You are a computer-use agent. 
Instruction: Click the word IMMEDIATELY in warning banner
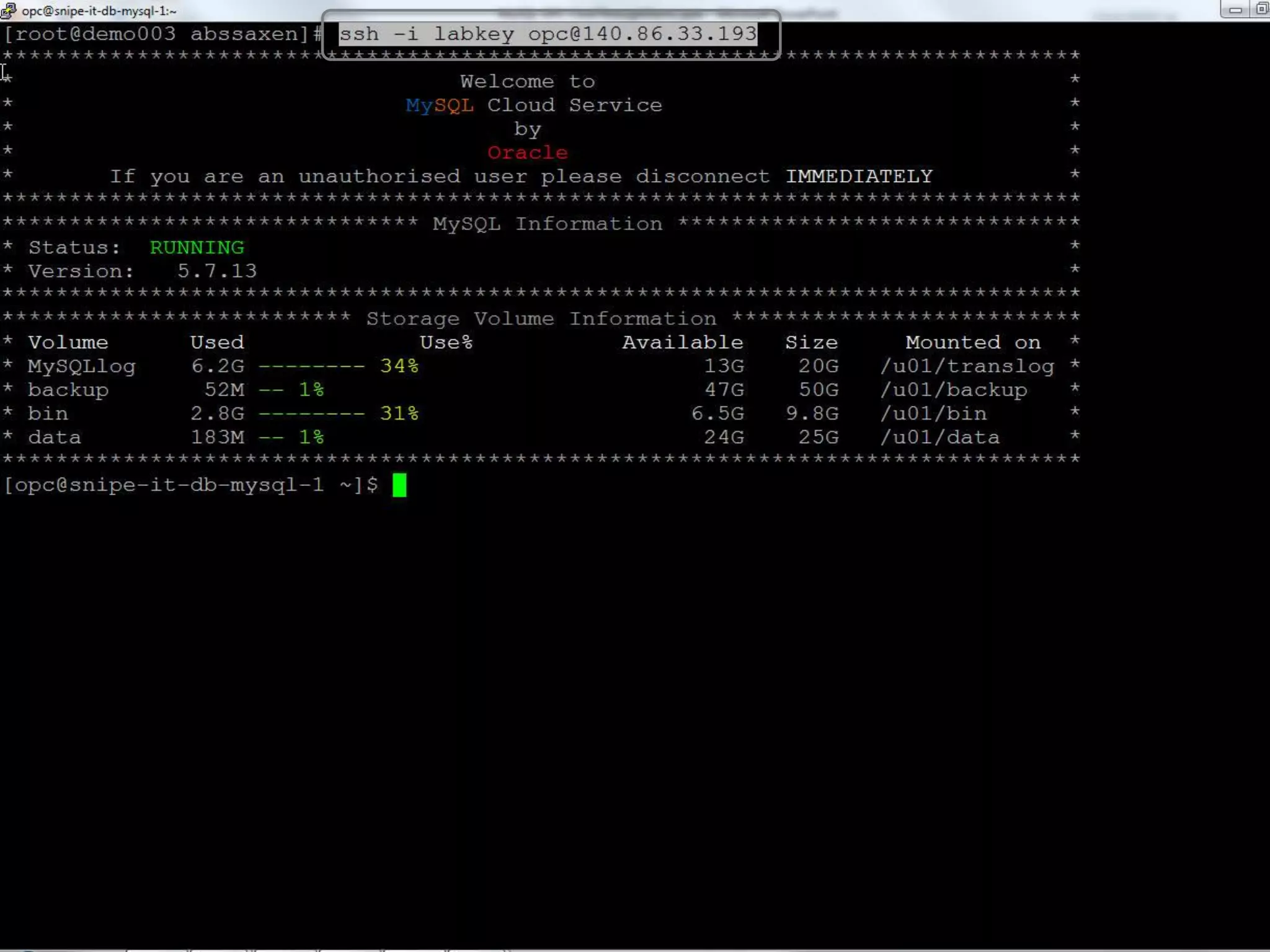tap(859, 177)
